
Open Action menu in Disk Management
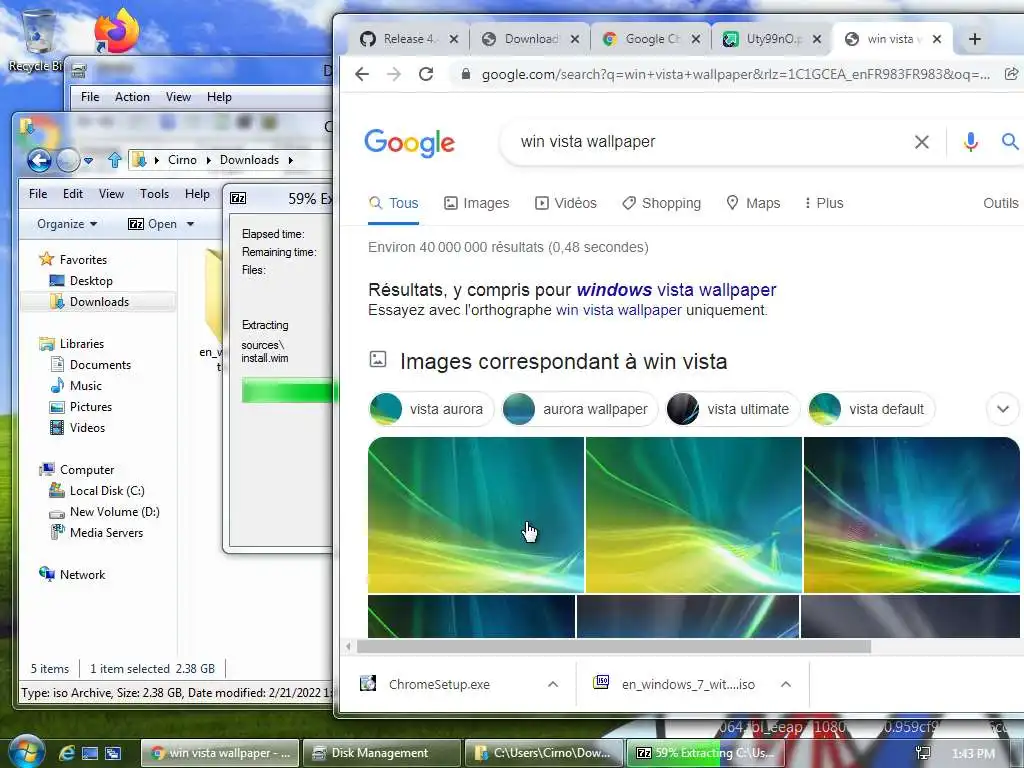click(x=132, y=97)
